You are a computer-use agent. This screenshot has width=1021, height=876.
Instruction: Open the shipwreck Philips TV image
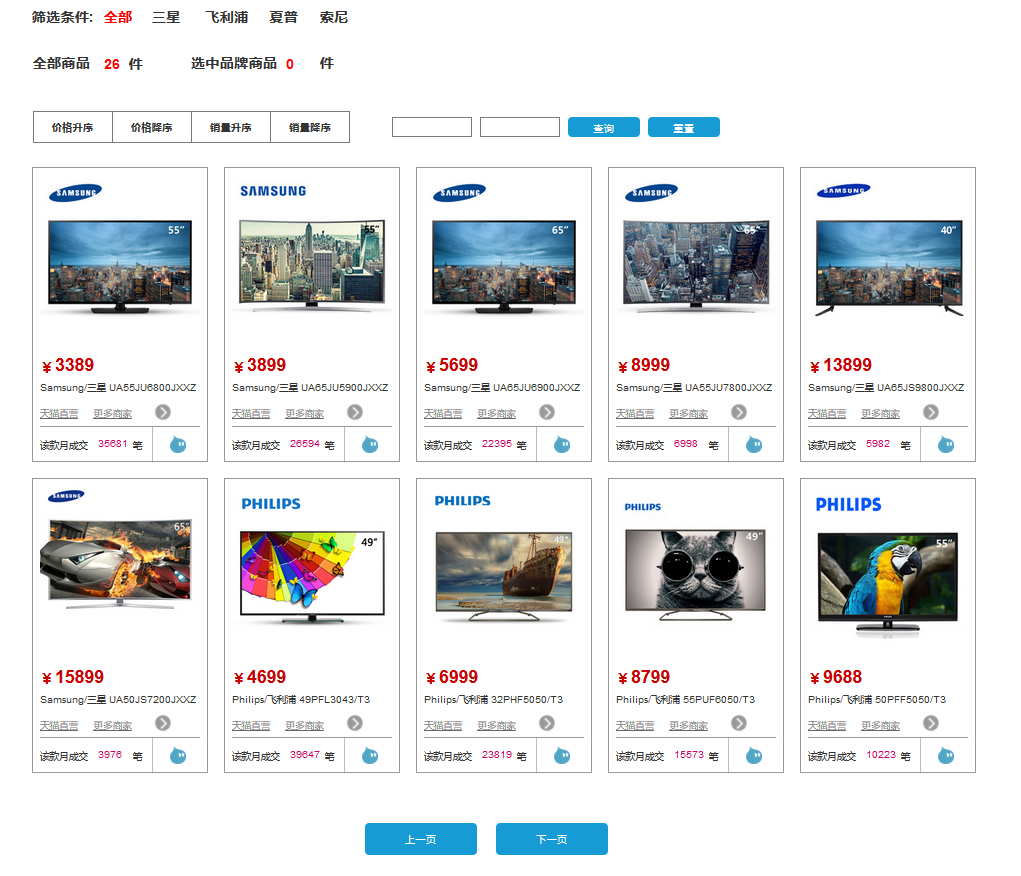coord(504,576)
